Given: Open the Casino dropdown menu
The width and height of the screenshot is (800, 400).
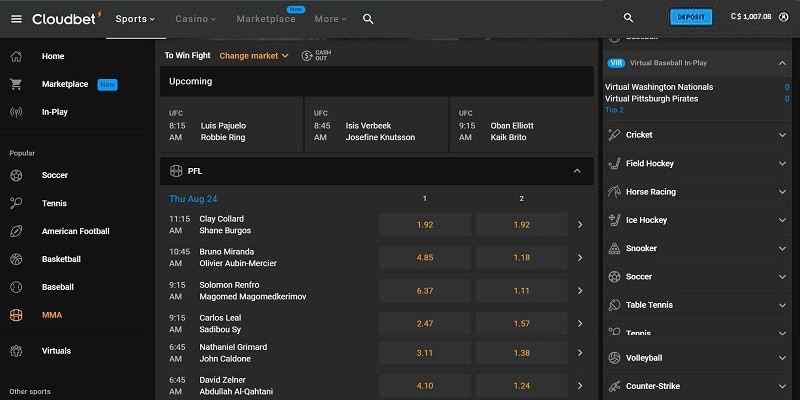Looking at the screenshot, I should click(x=195, y=19).
